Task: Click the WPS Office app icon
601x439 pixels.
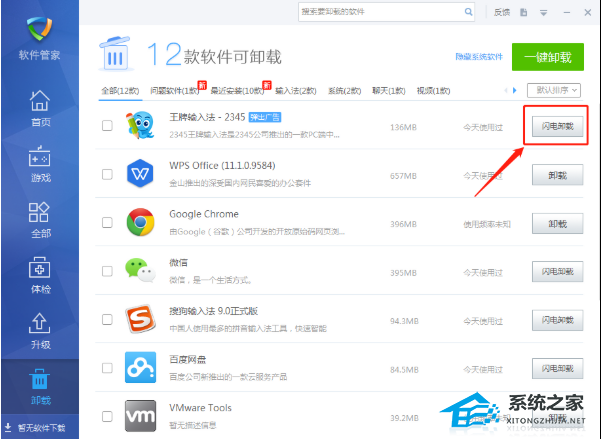Action: [140, 174]
